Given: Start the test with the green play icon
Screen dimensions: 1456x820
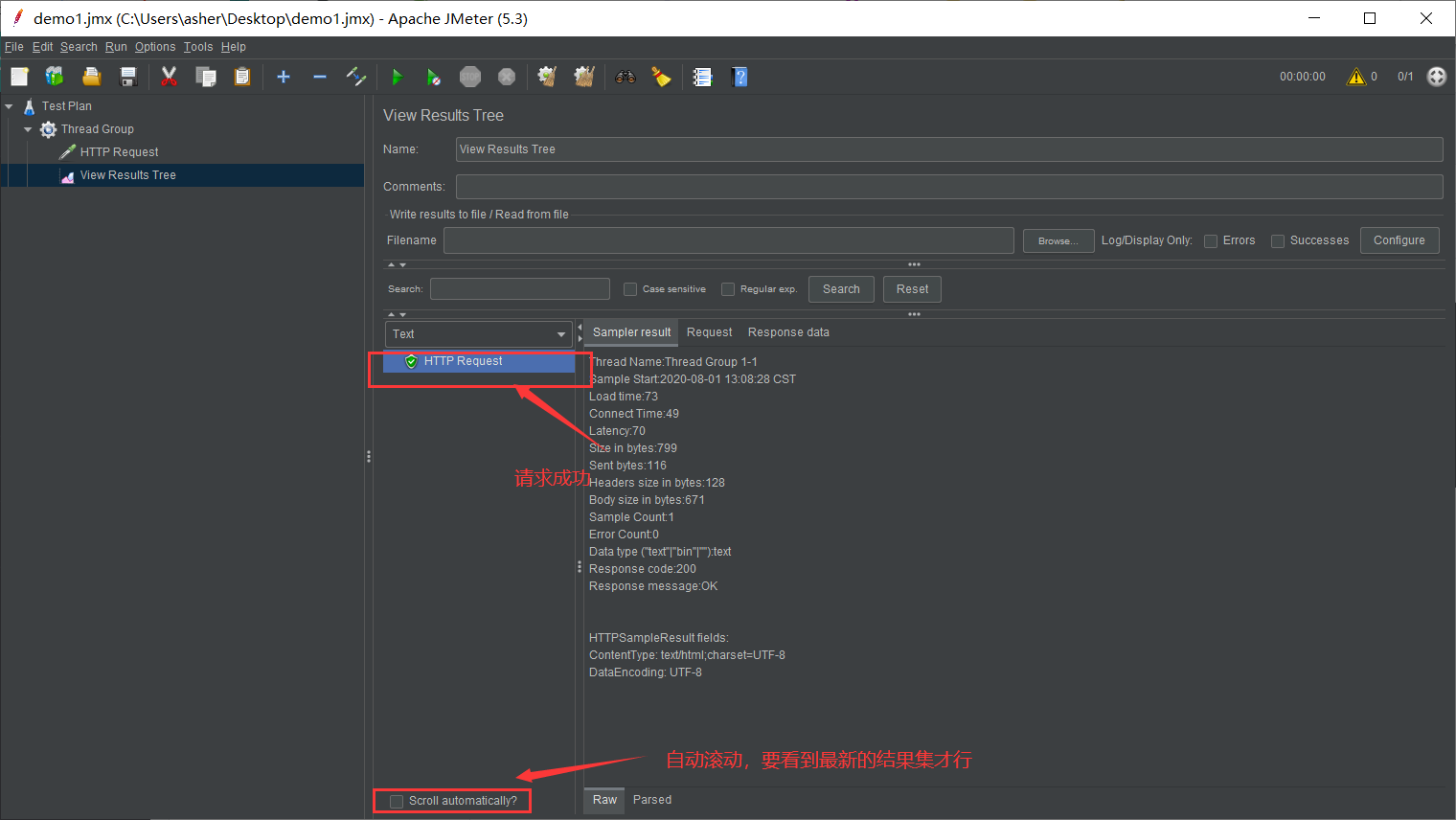Looking at the screenshot, I should tap(398, 77).
